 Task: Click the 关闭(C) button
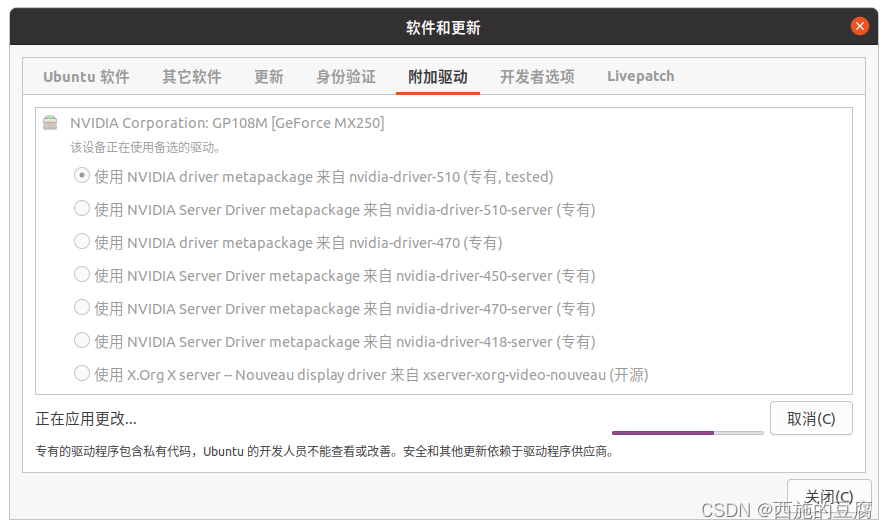[x=829, y=497]
